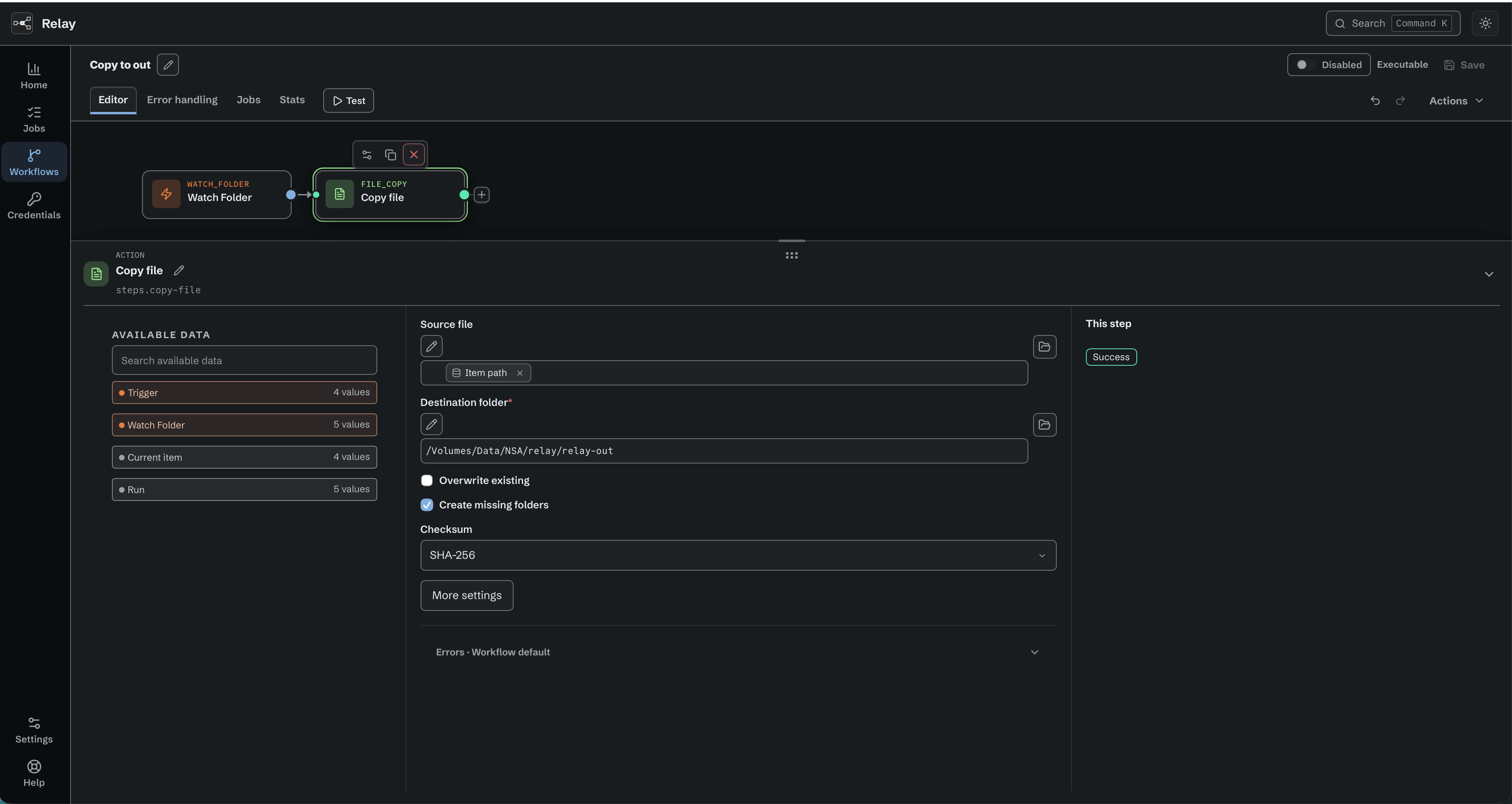Toggle light/dark theme sun icon

1485,24
